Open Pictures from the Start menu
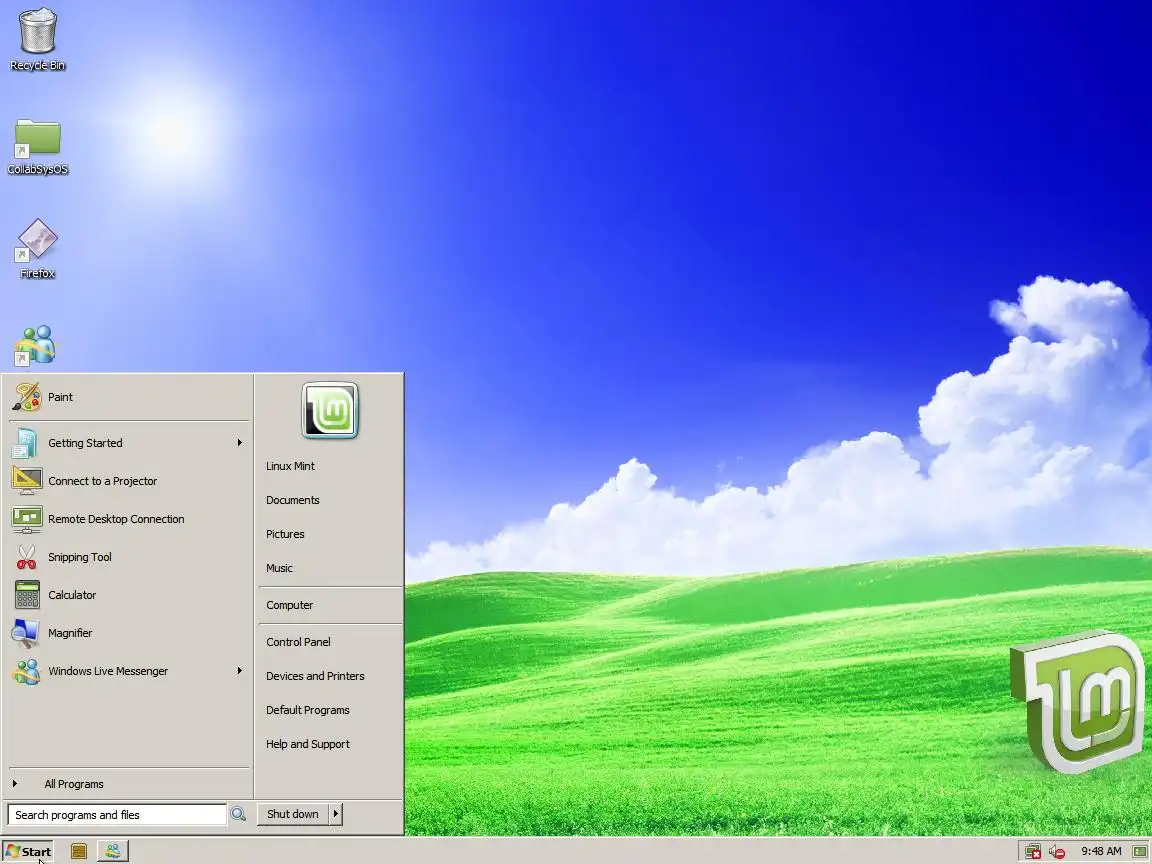Viewport: 1152px width, 864px height. click(x=285, y=534)
